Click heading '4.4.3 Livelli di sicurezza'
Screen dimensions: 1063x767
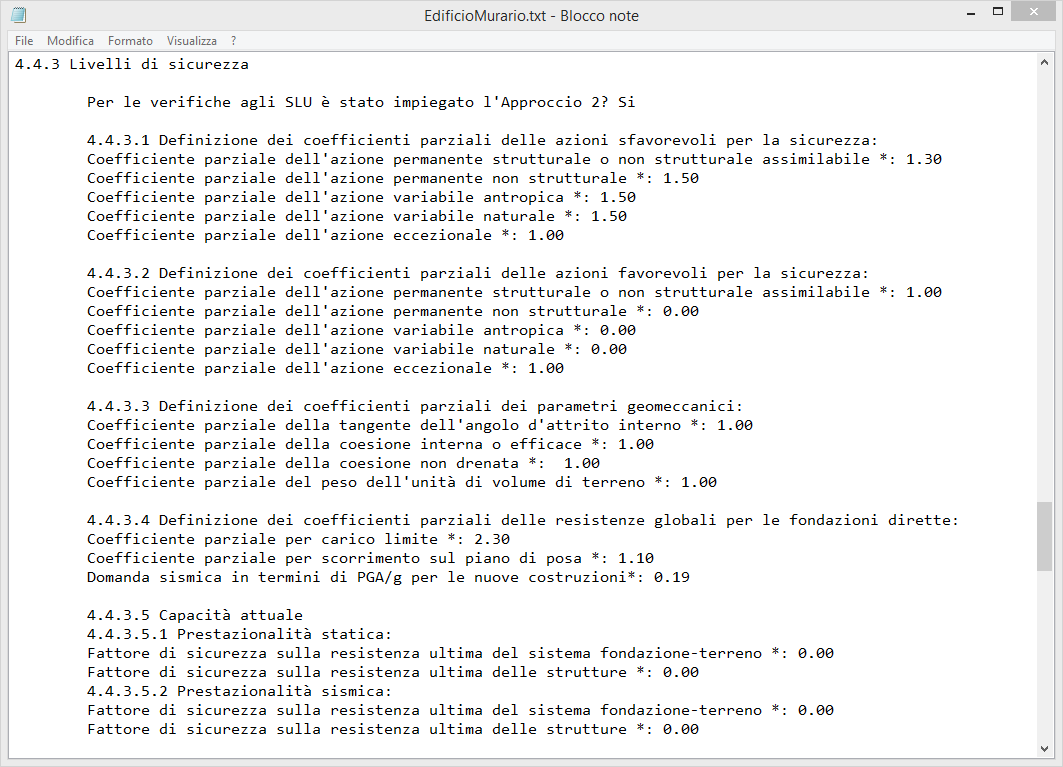pyautogui.click(x=132, y=64)
